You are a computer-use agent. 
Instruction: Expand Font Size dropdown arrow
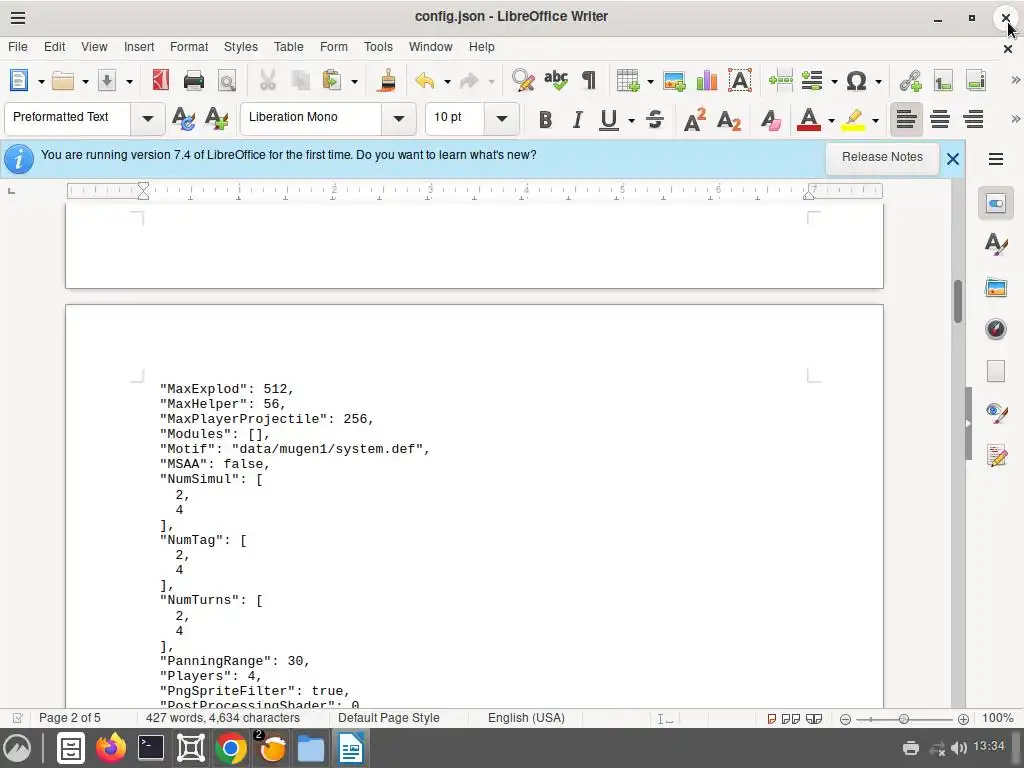(x=502, y=119)
